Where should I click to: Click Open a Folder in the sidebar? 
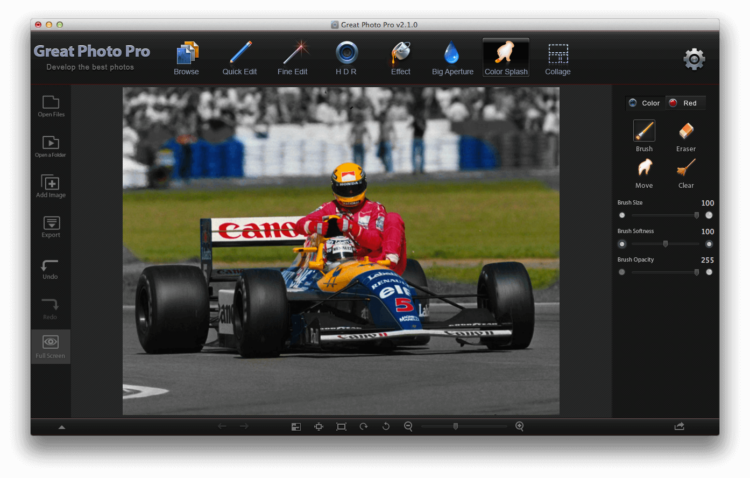pyautogui.click(x=51, y=146)
